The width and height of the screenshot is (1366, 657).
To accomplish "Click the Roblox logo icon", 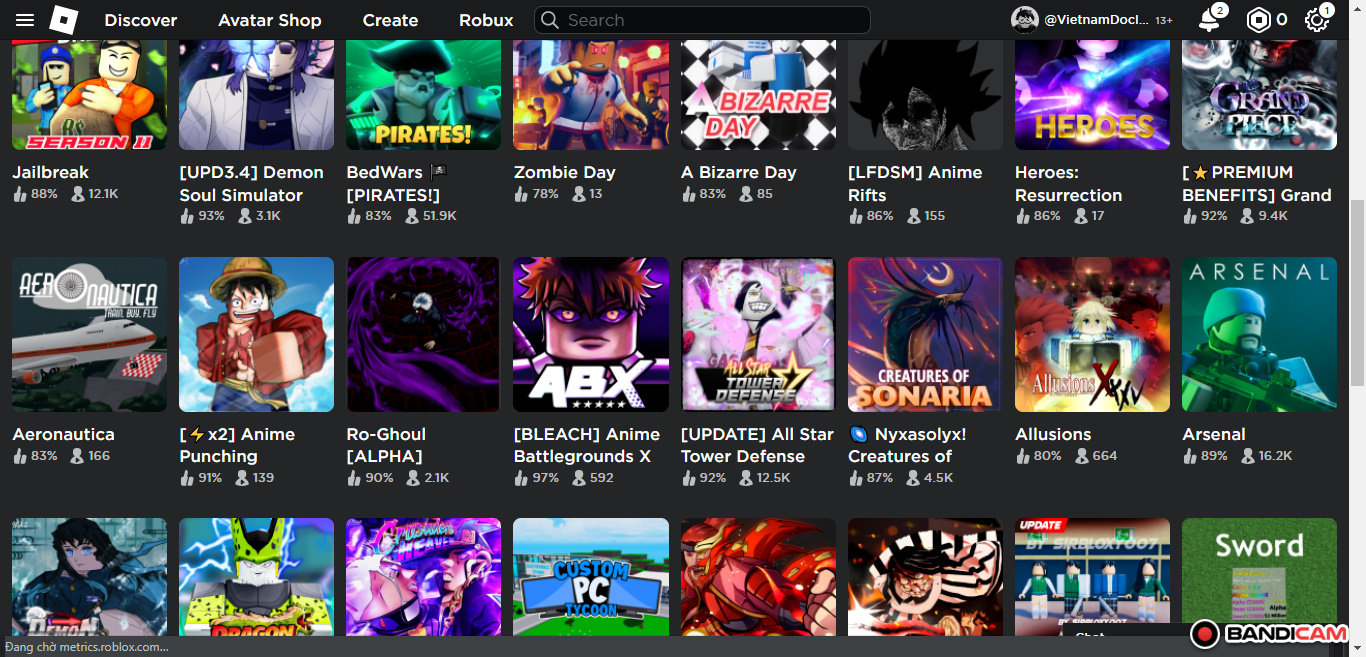I will tap(64, 20).
